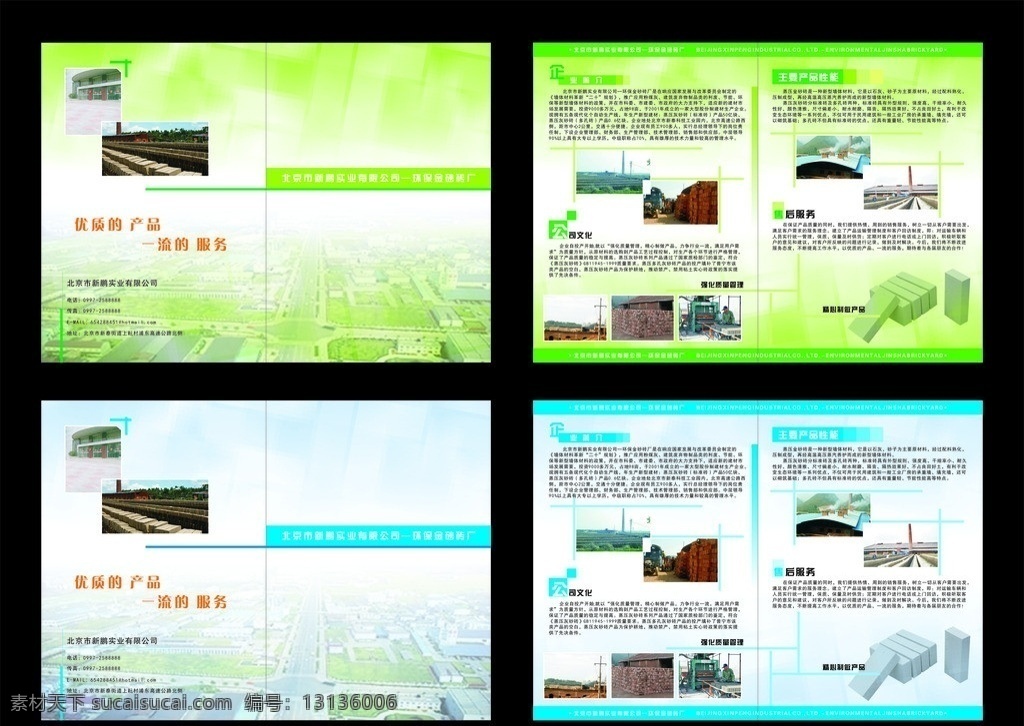Click the 精心制作产品 caption beside the green bricks
This screenshot has width=1024, height=726.
tap(843, 309)
